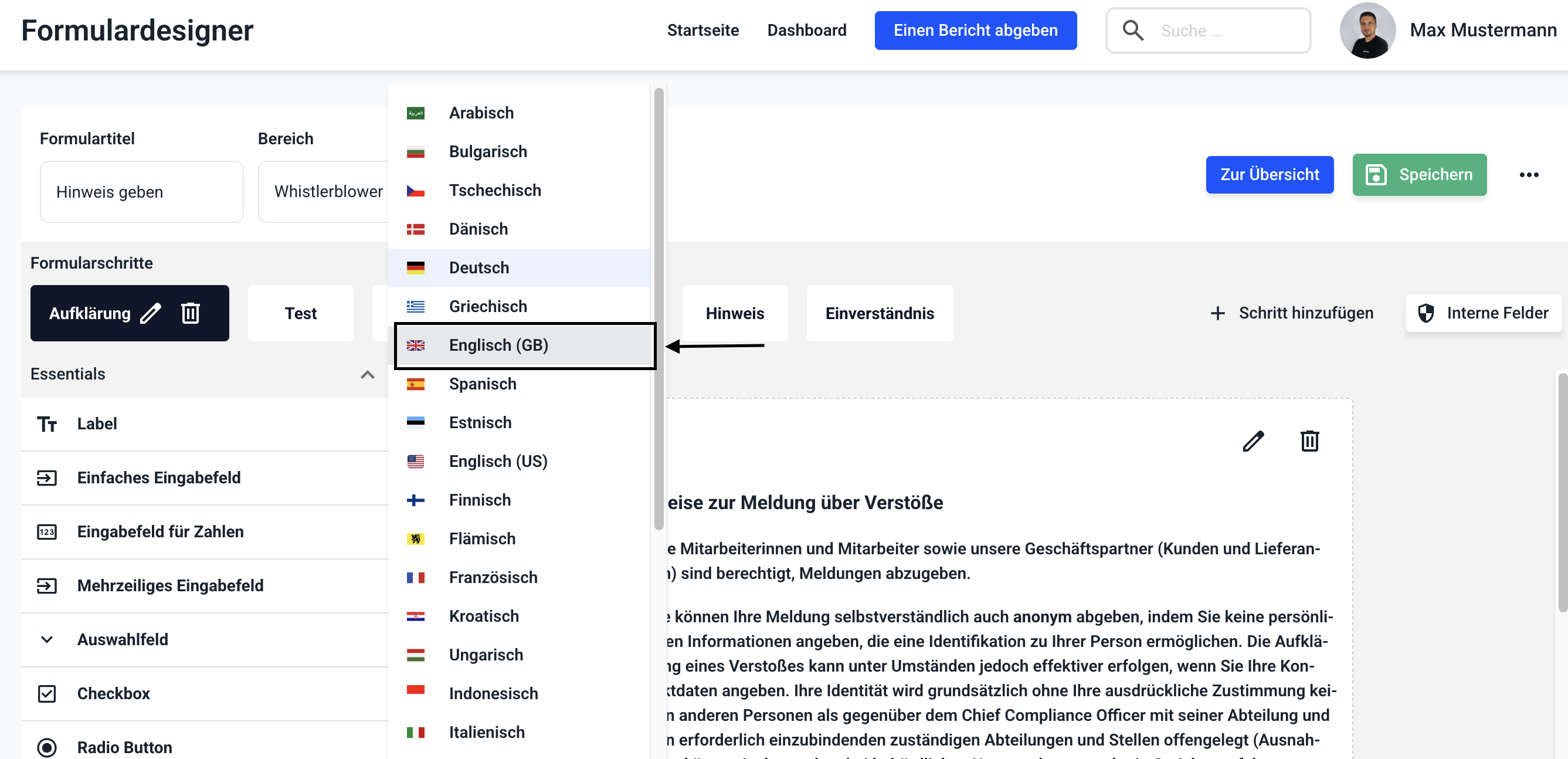Click Einen Bericht abgeben button

(x=975, y=31)
